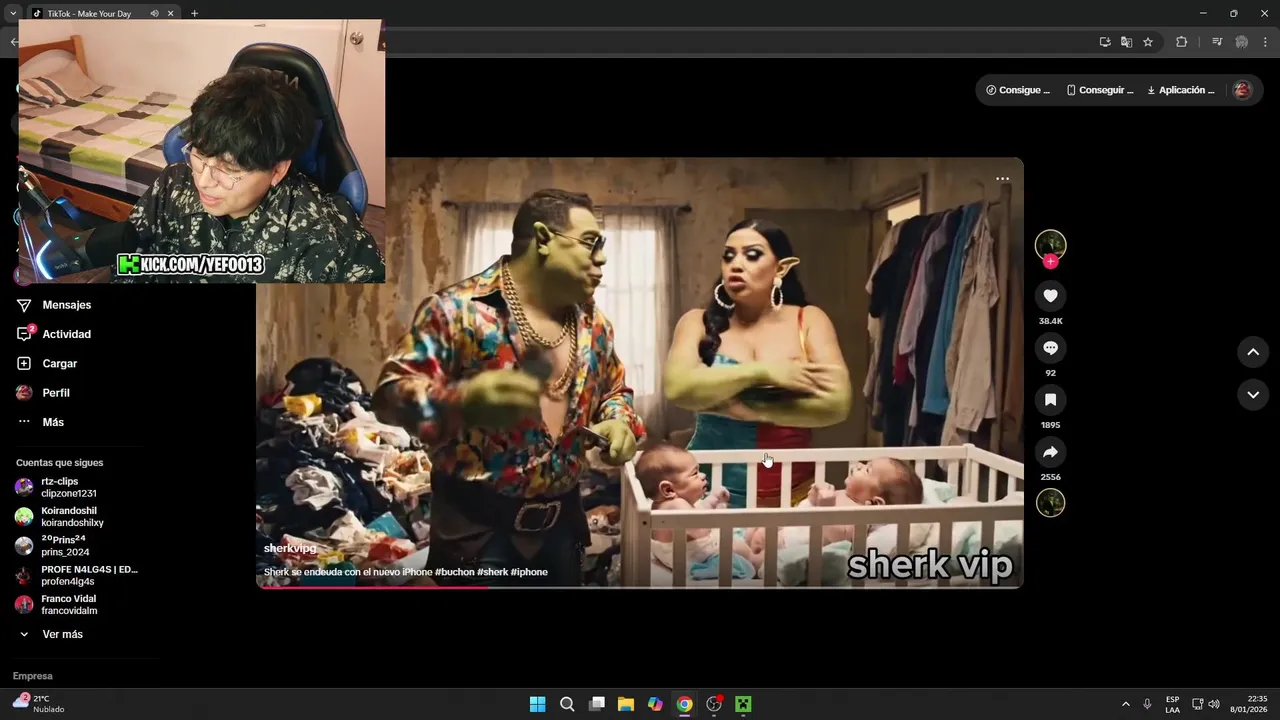Open the spinning sound disc avatar
Screen dimensions: 1280x720
pyautogui.click(x=1050, y=502)
